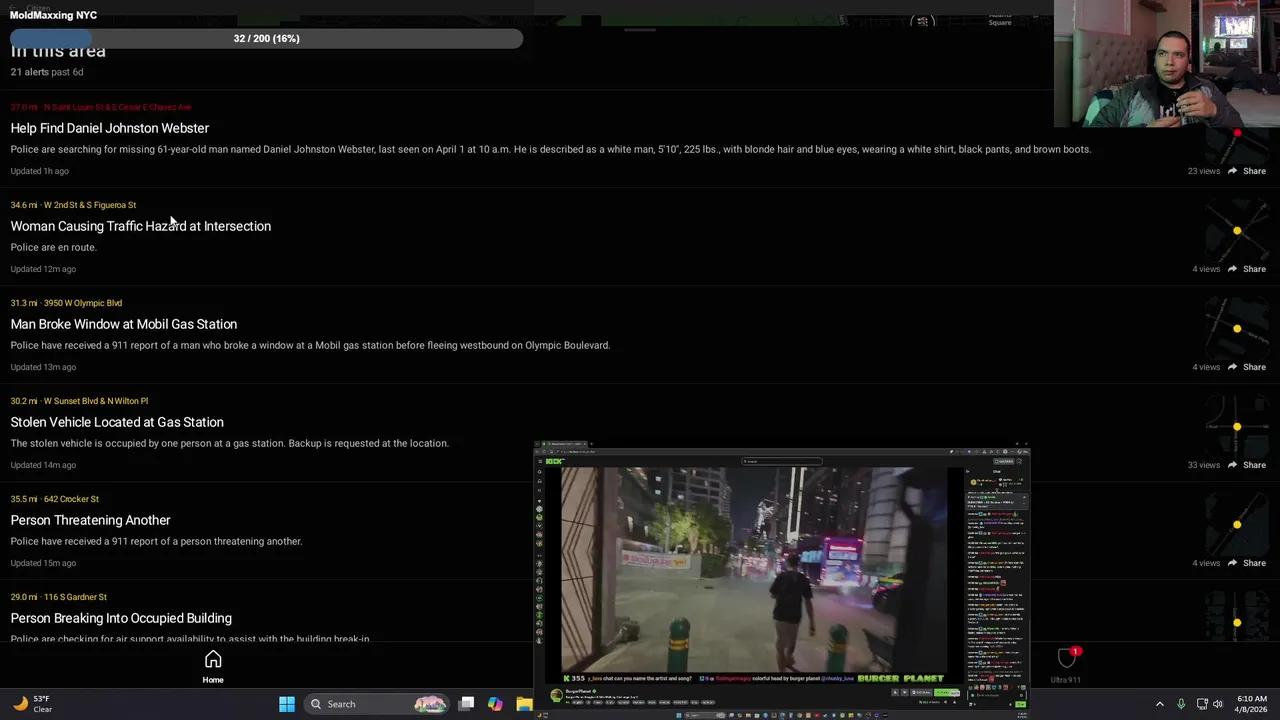Share the Woman Causing Traffic Hazard alert

pyautogui.click(x=1247, y=269)
